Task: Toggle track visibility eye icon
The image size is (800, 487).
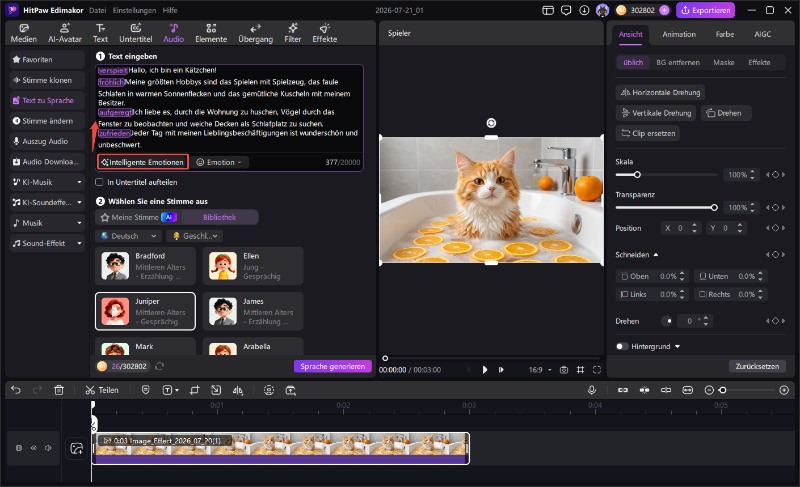Action: click(34, 448)
